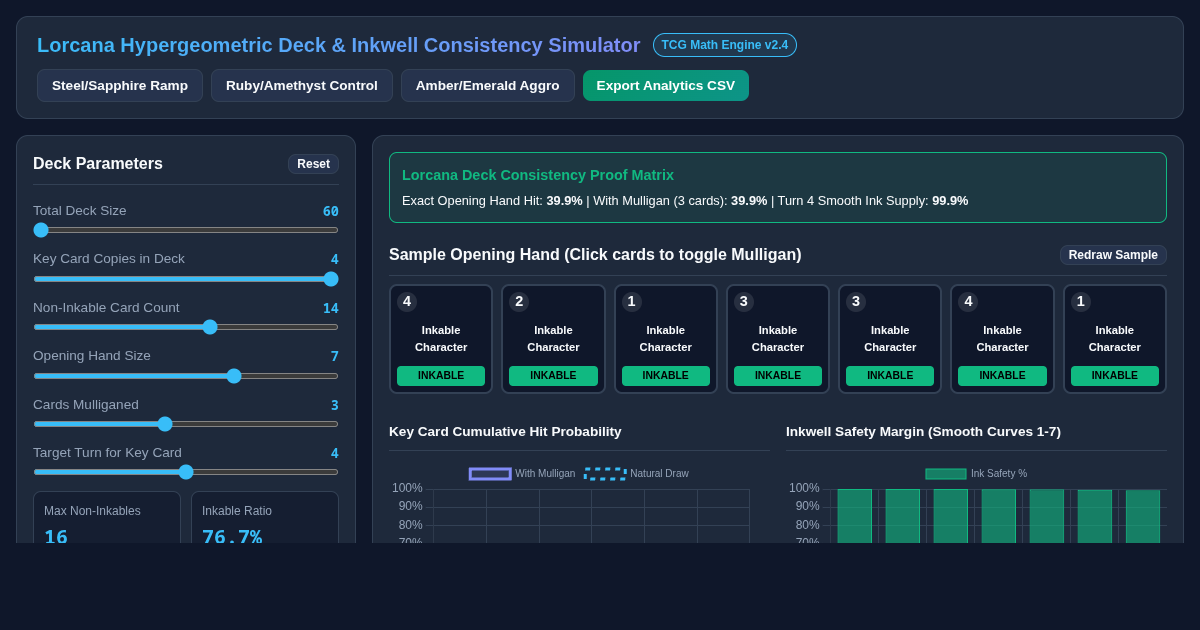This screenshot has height=630, width=1200.
Task: Load the Ruby/Amethyst Control preset
Action: (302, 85)
